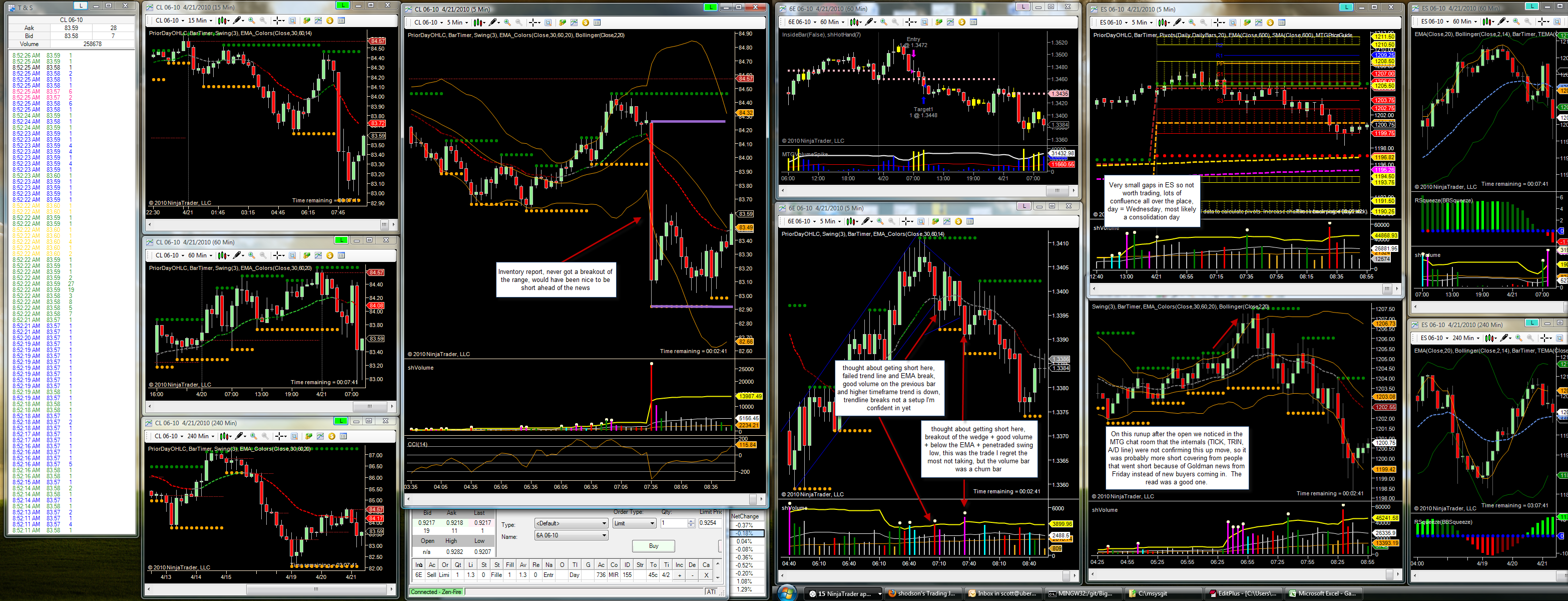The image size is (1568, 601).
Task: Click horizontal scrollbar under CL 5 Min chart
Action: [x=585, y=499]
